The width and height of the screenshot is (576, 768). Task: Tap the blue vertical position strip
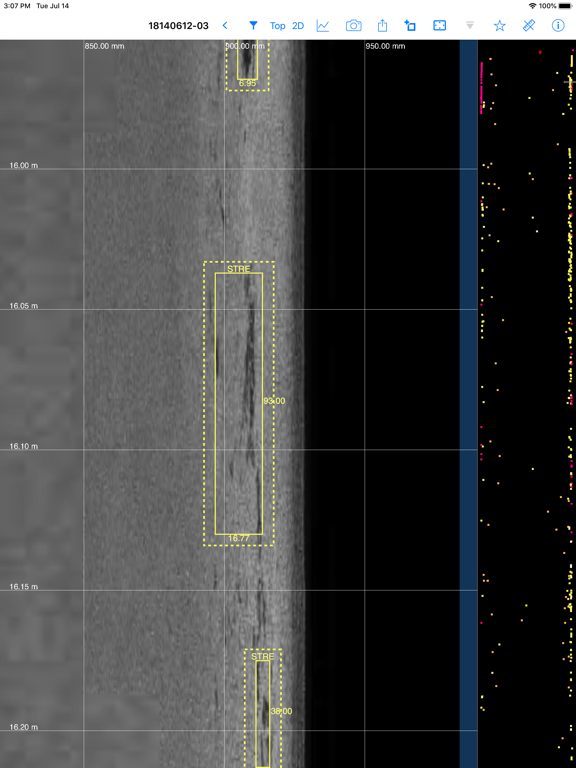click(468, 404)
